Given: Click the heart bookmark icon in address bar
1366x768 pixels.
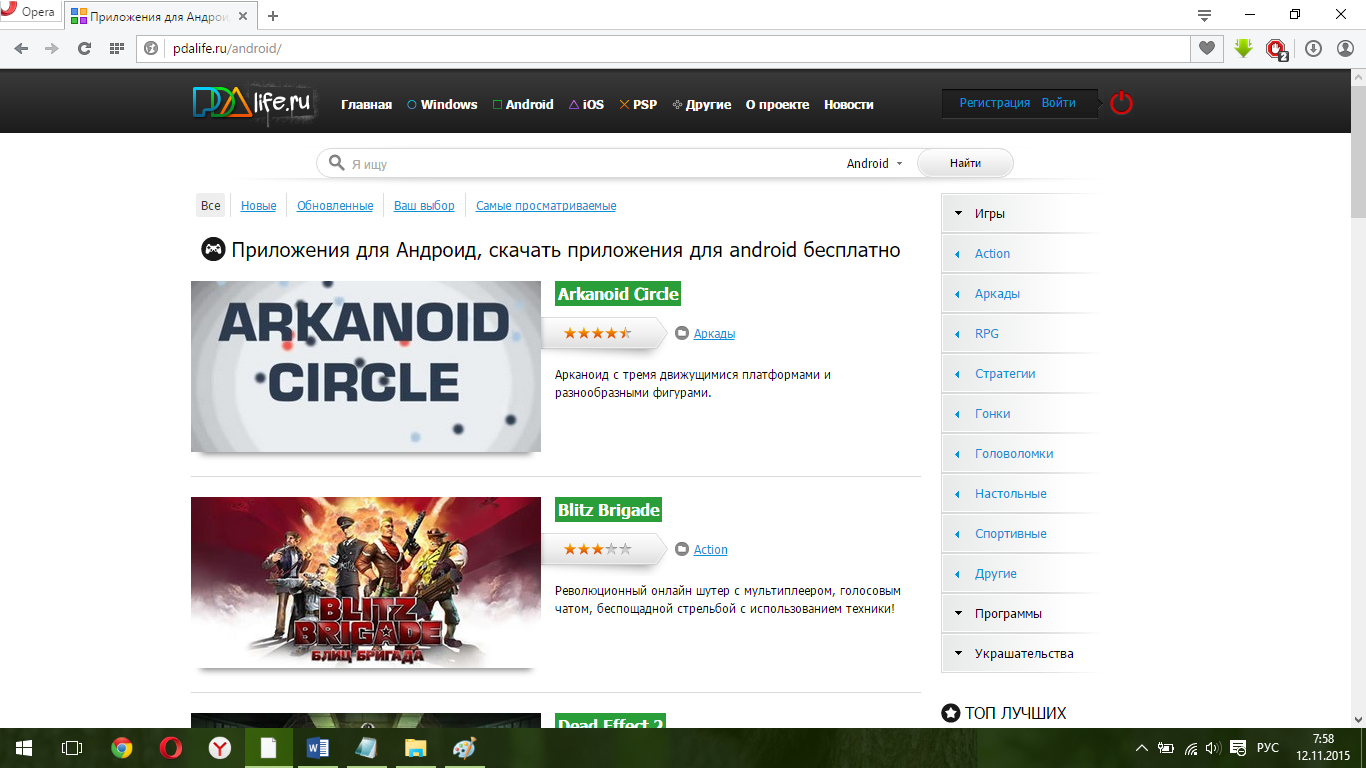Looking at the screenshot, I should (x=1207, y=48).
